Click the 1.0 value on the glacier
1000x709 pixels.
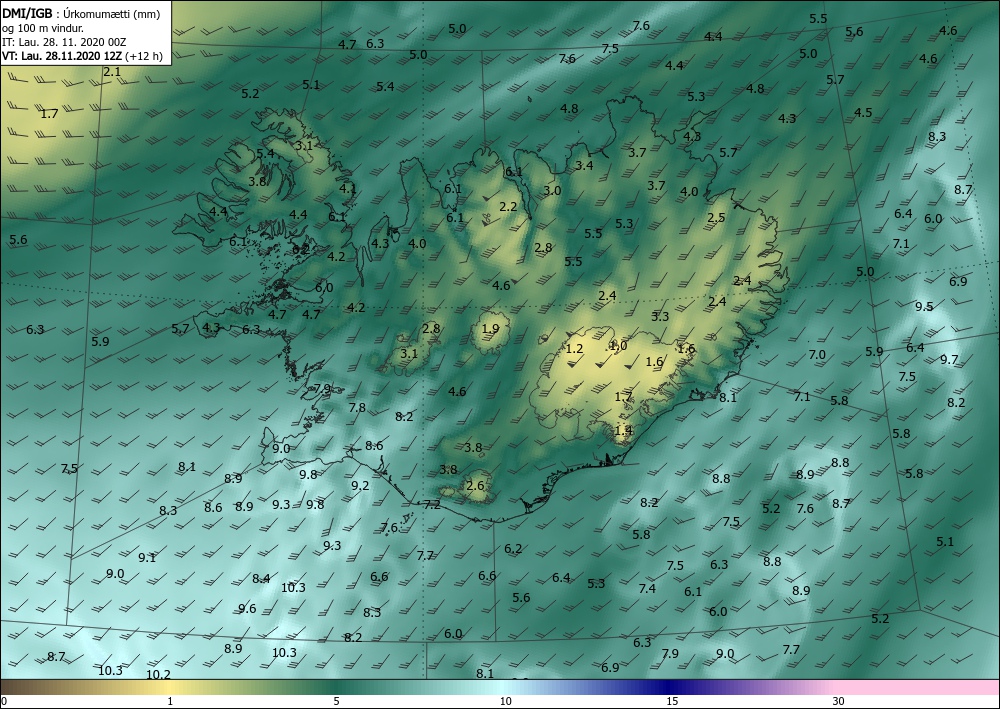pos(618,346)
